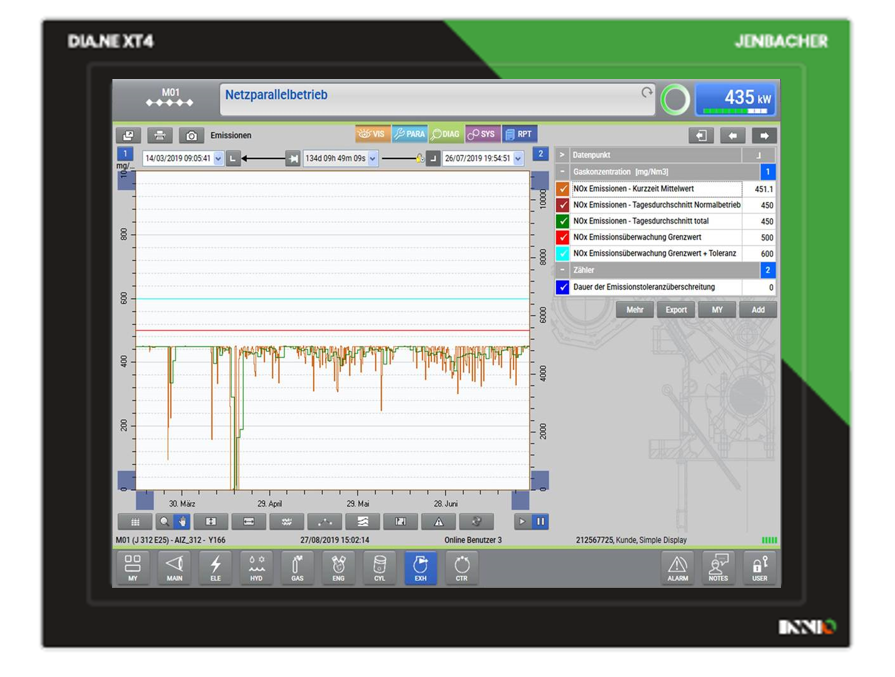Collapse the Gaskonzentration group

coord(562,172)
